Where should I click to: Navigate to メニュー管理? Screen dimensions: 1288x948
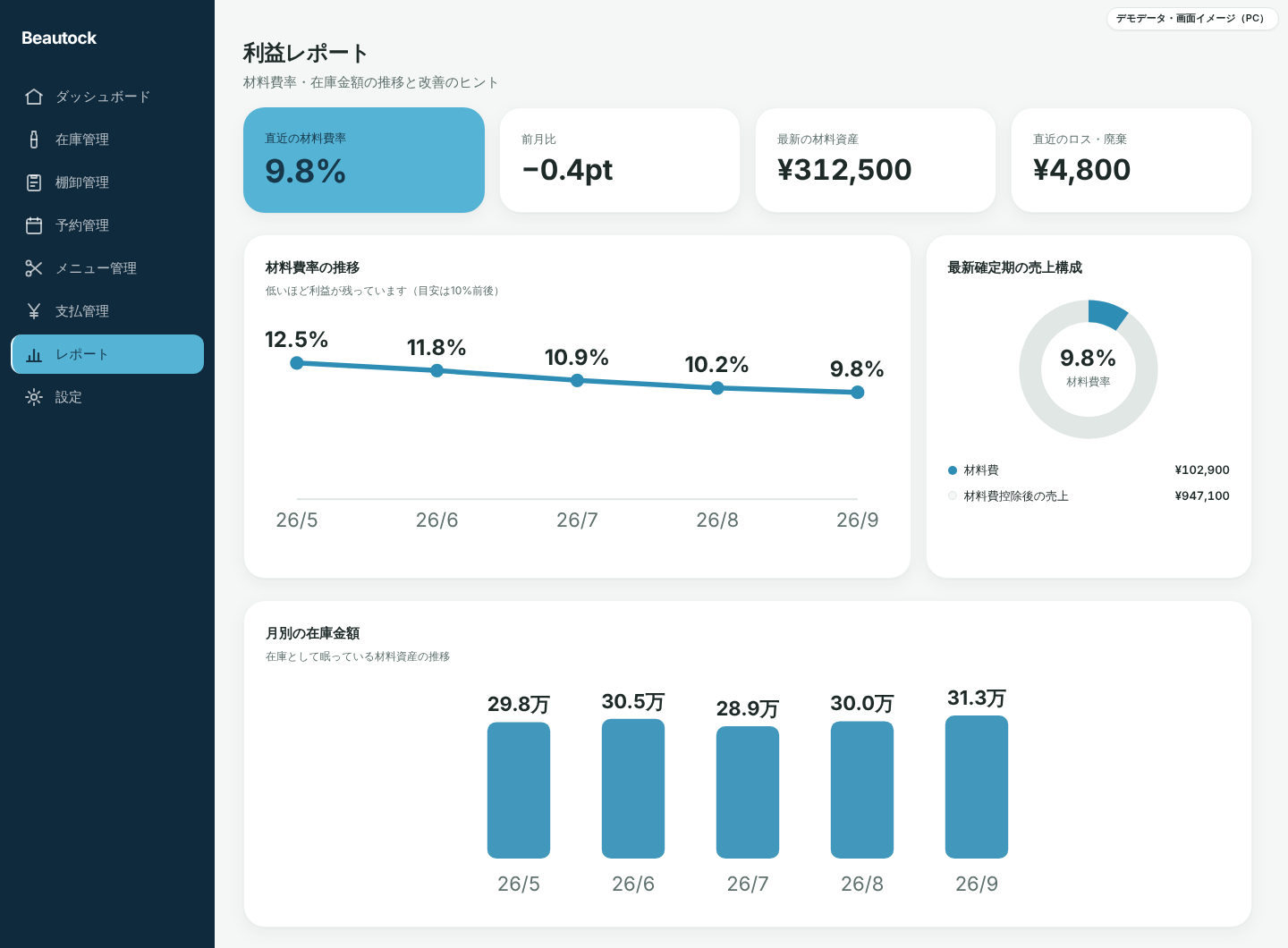107,268
